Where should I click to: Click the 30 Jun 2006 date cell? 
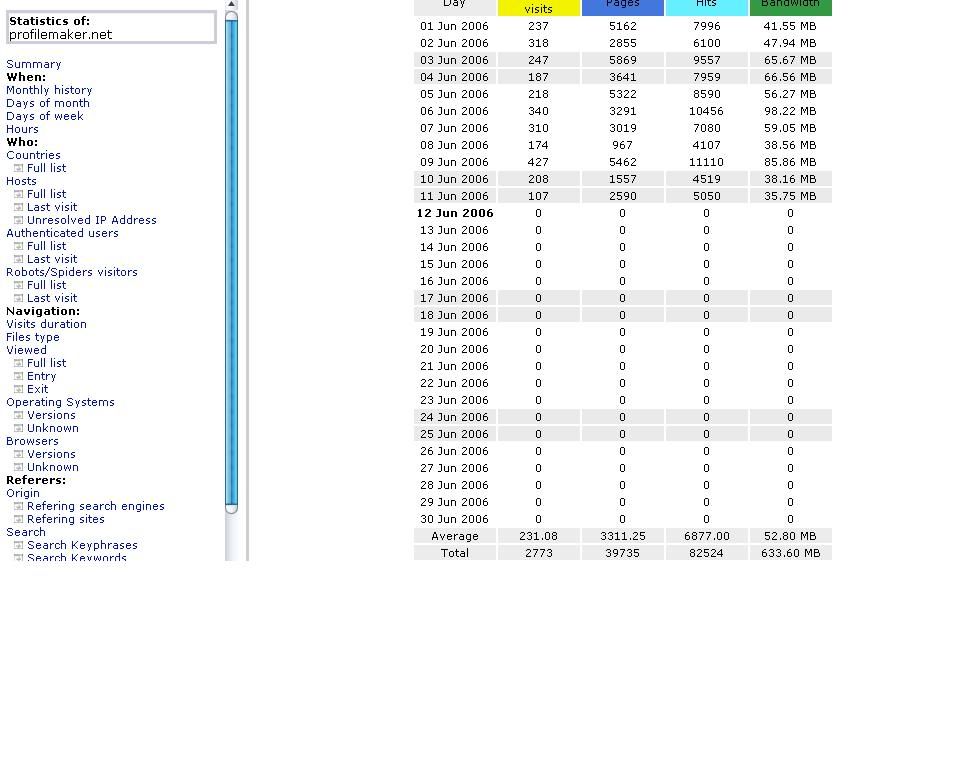click(x=454, y=519)
